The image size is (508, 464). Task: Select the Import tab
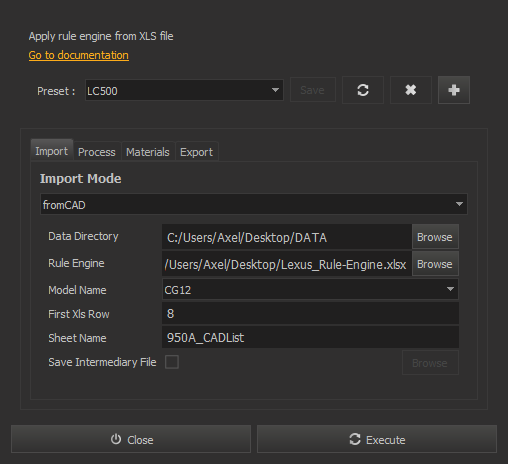tap(52, 151)
